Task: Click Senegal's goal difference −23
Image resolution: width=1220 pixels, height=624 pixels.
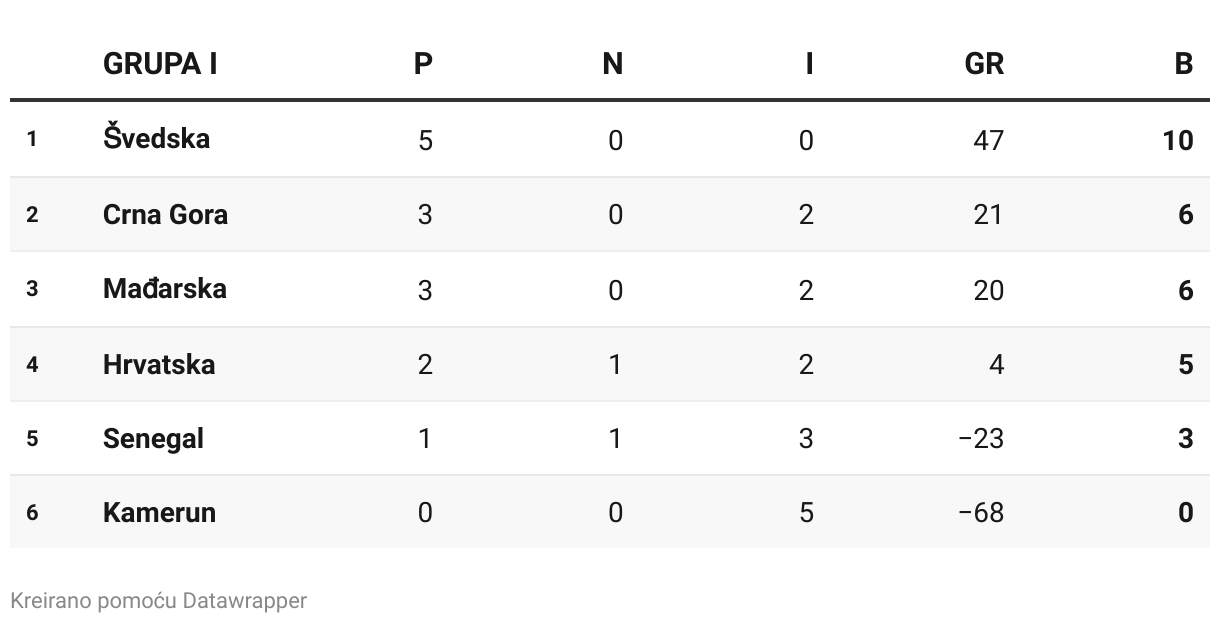Action: coord(980,439)
